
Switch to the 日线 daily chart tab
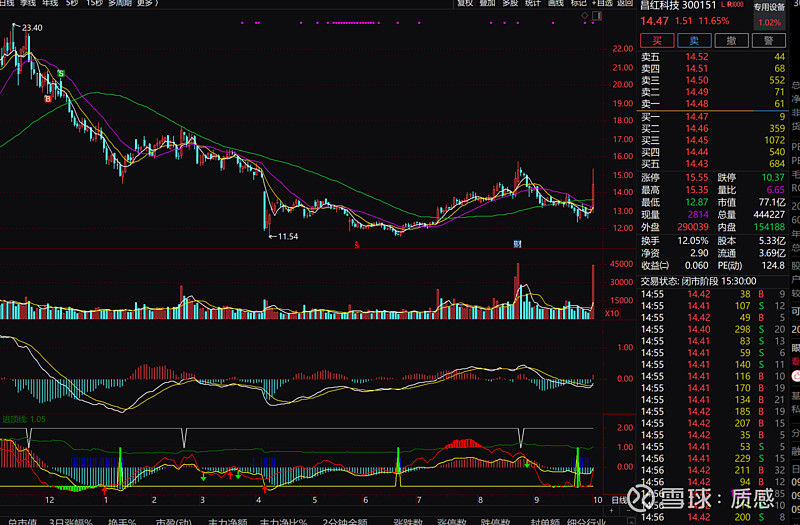[x=8, y=3]
